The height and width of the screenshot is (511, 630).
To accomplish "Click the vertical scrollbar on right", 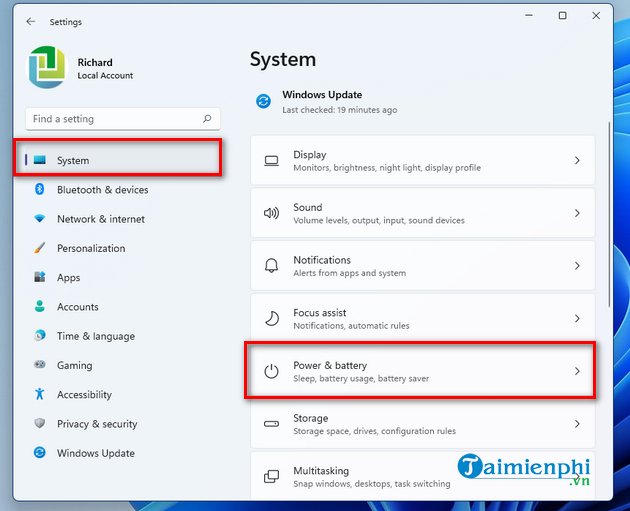I will pos(609,215).
